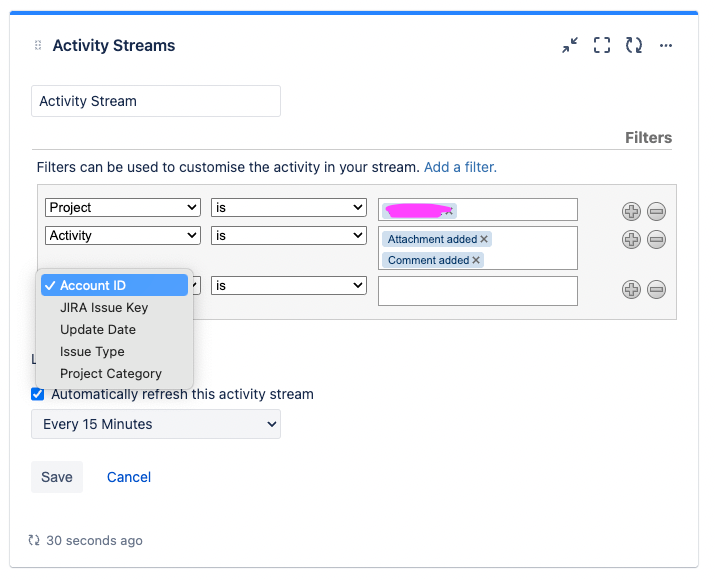Open the Every 15 Minutes refresh dropdown

click(x=156, y=424)
